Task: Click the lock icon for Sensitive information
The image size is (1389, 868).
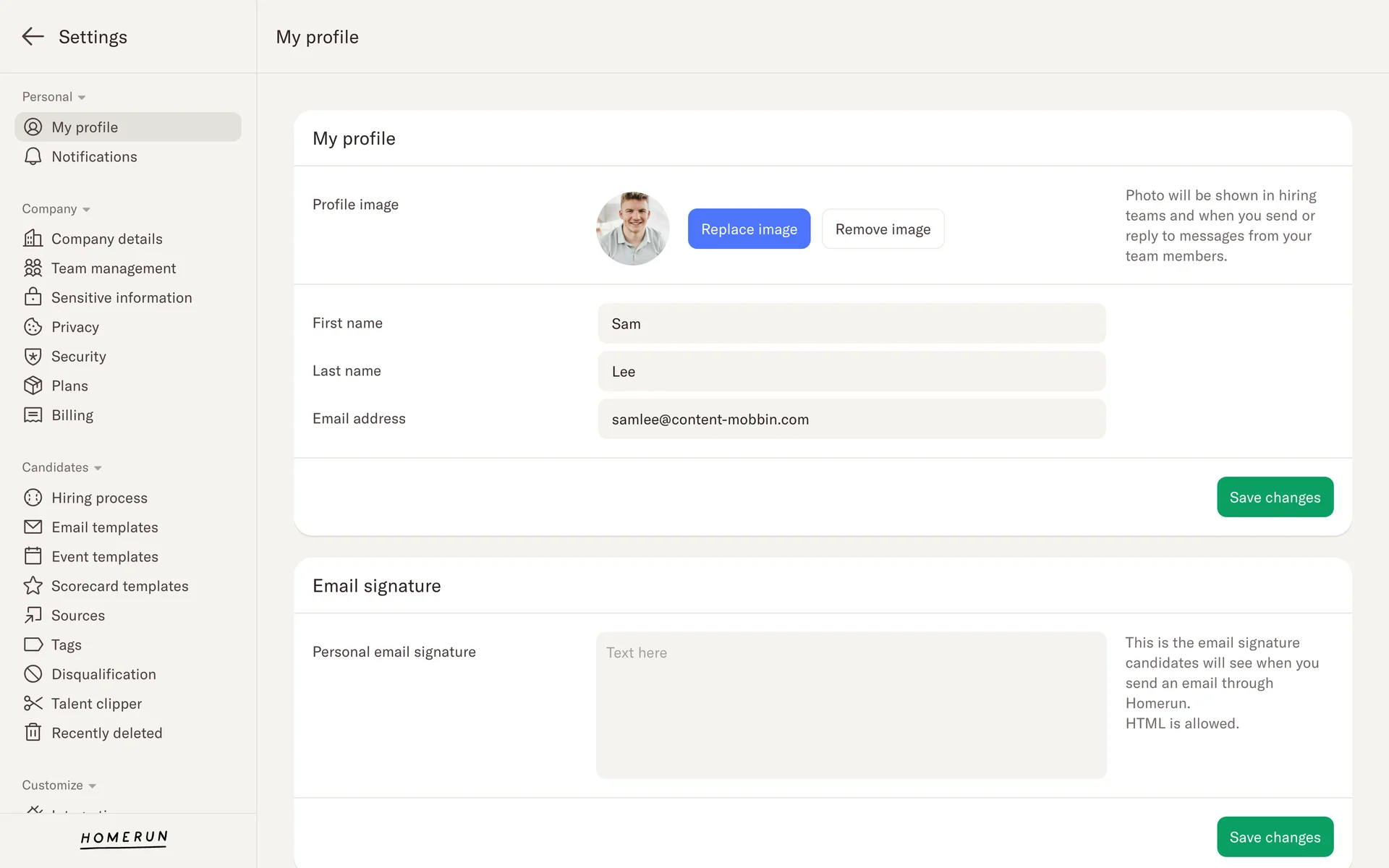Action: pyautogui.click(x=33, y=297)
